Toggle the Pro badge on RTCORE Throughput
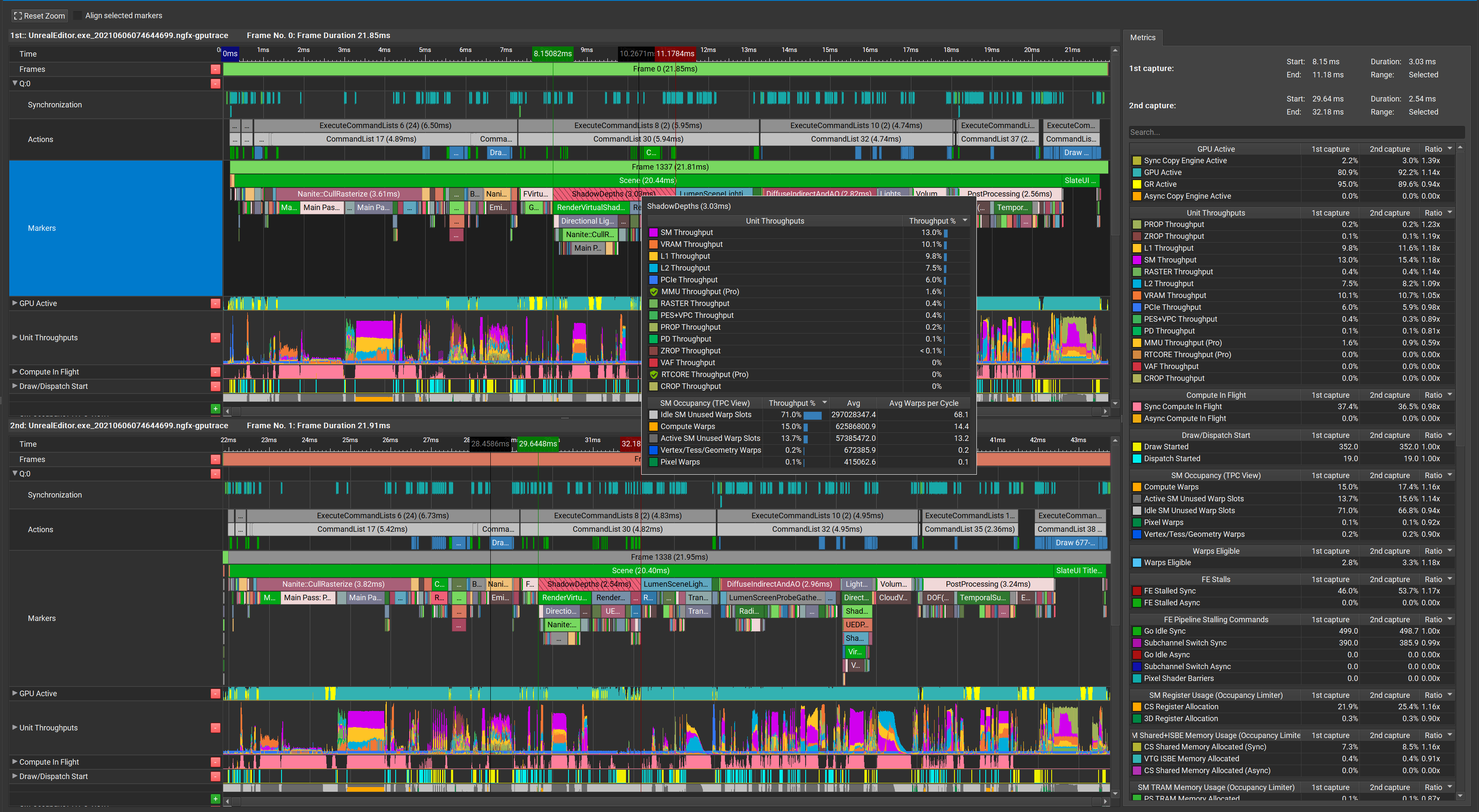Viewport: 1479px width, 812px height. 654,374
